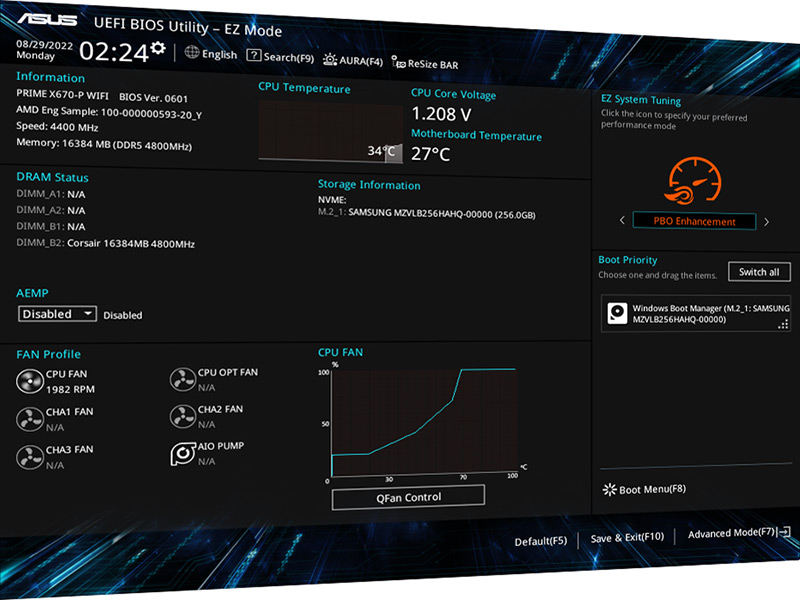Viewport: 800px width, 600px height.
Task: Click the globe language icon
Action: (192, 52)
